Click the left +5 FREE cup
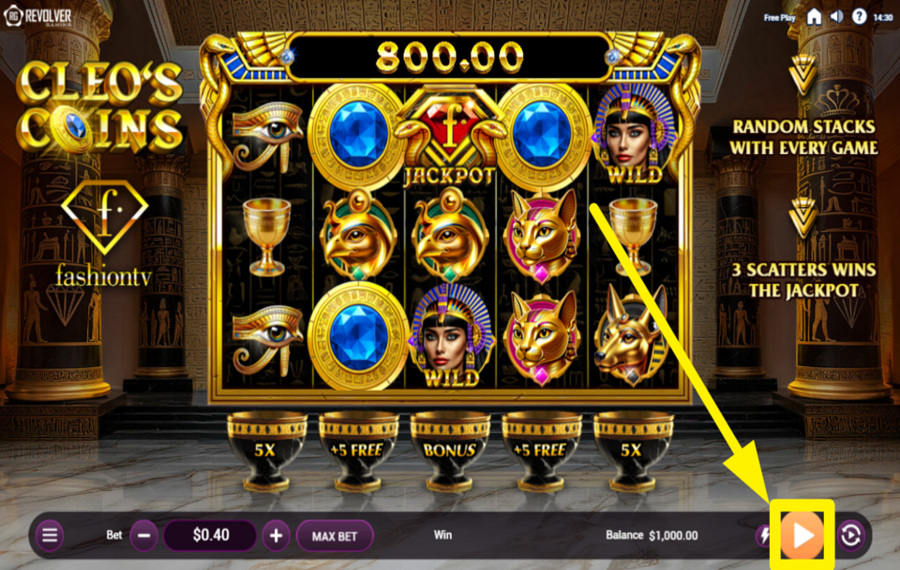The width and height of the screenshot is (900, 570). [358, 450]
